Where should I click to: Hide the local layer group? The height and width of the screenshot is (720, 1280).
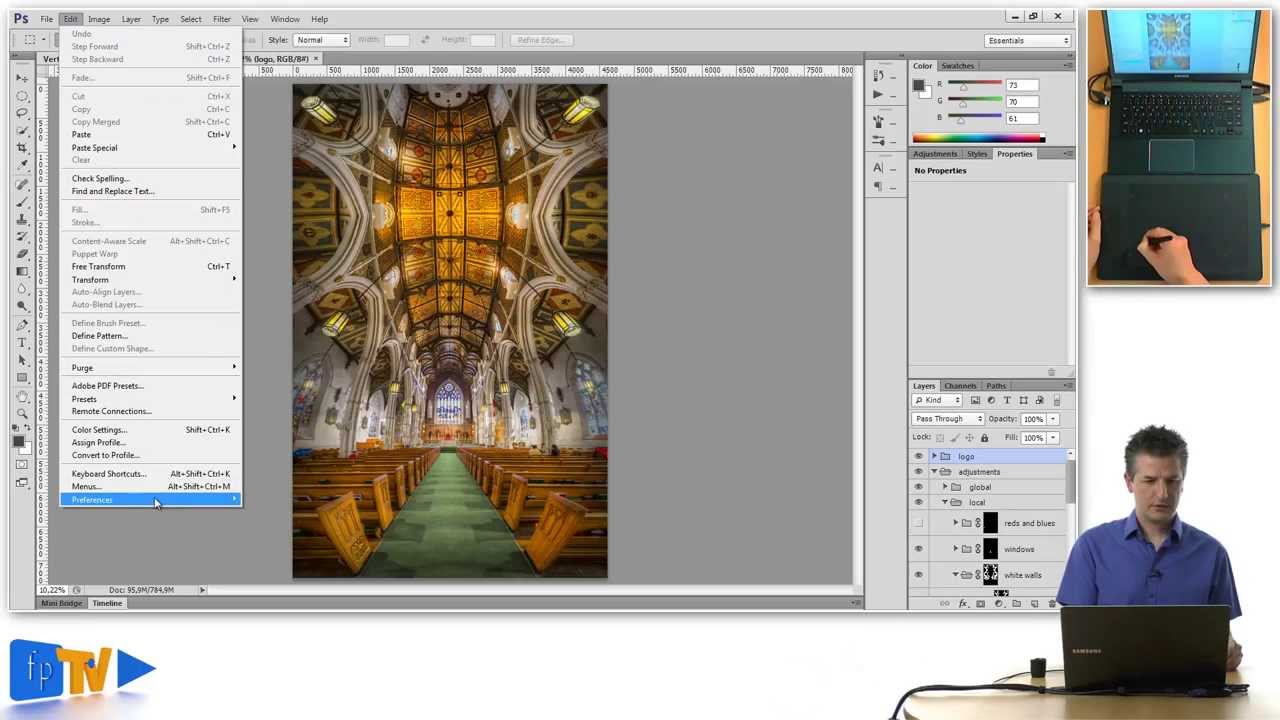pos(918,502)
